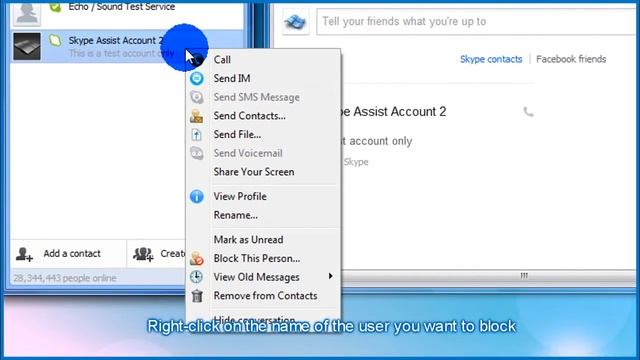
Task: Choose Send IM in the context menu
Action: 232,78
